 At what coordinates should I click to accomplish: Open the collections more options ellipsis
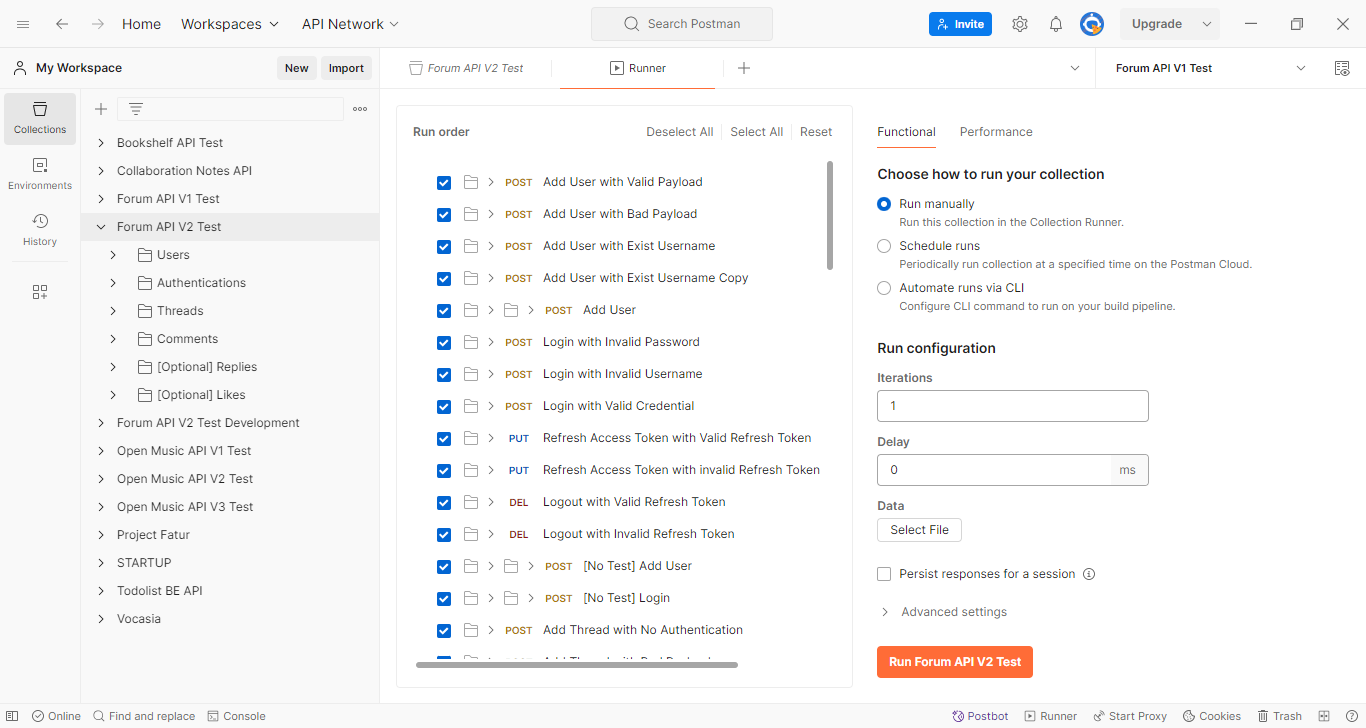360,109
